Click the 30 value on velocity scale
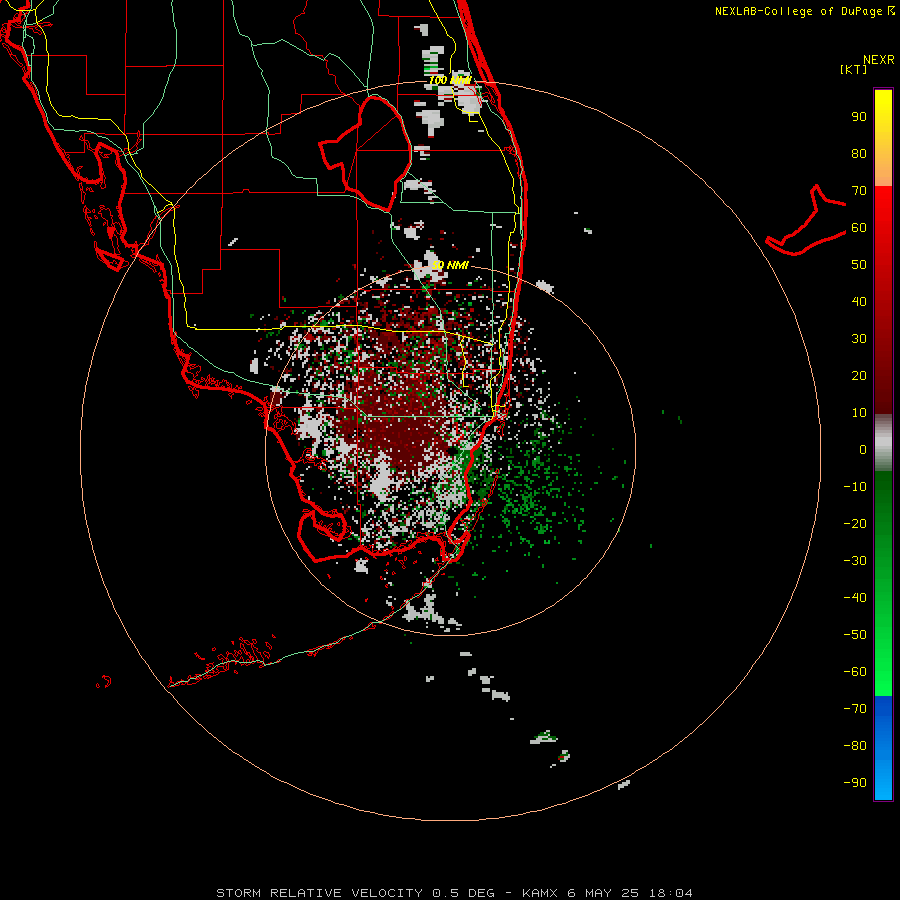This screenshot has width=900, height=900. click(859, 339)
